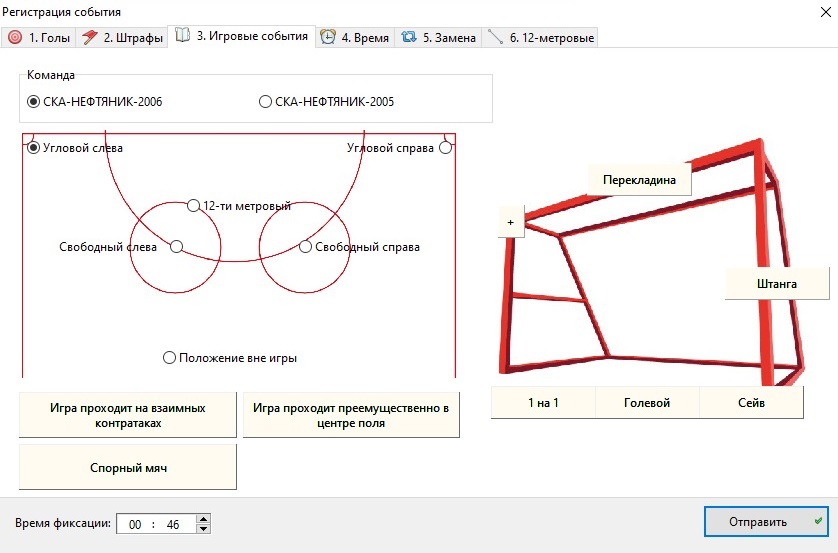838x553 pixels.
Task: Close the Регистрация события window
Action: point(826,12)
